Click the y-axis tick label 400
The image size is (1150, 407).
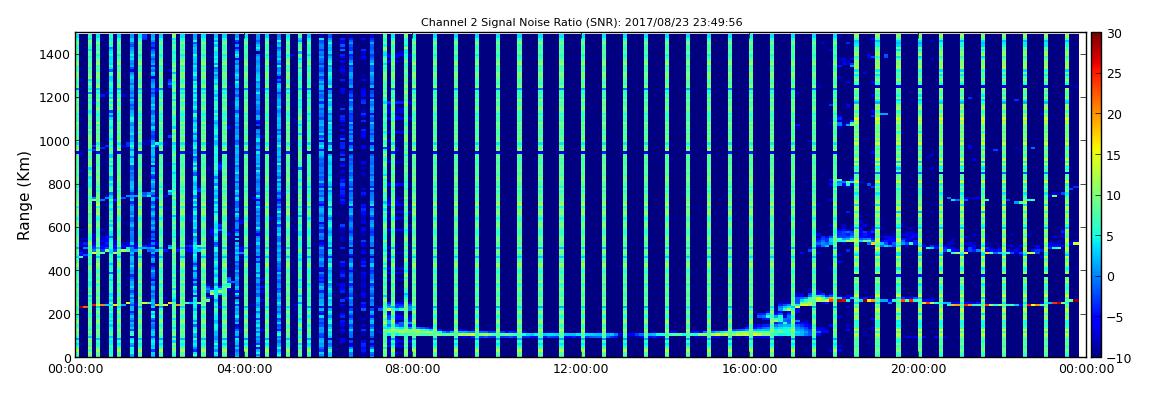(59, 271)
